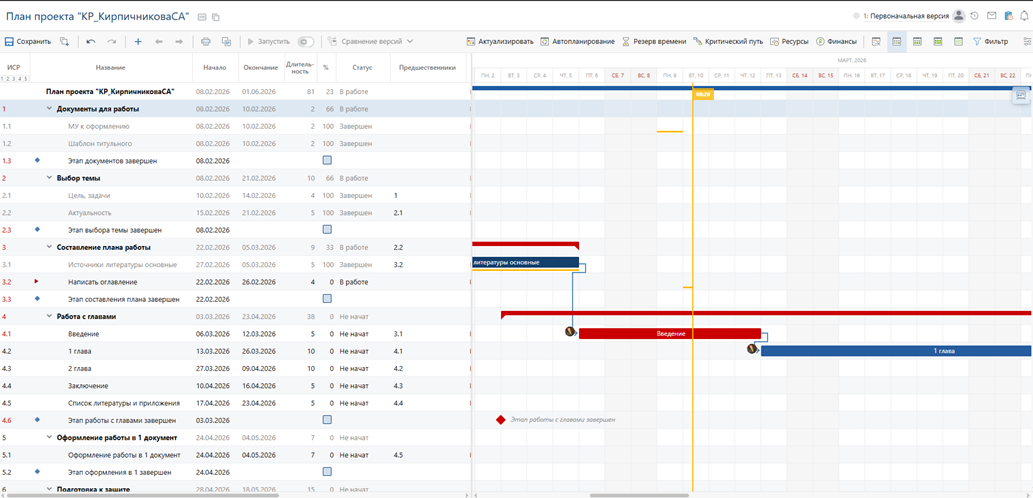Tick the checkbox for Этап документов завершен
The image size is (1033, 498).
pyautogui.click(x=326, y=160)
